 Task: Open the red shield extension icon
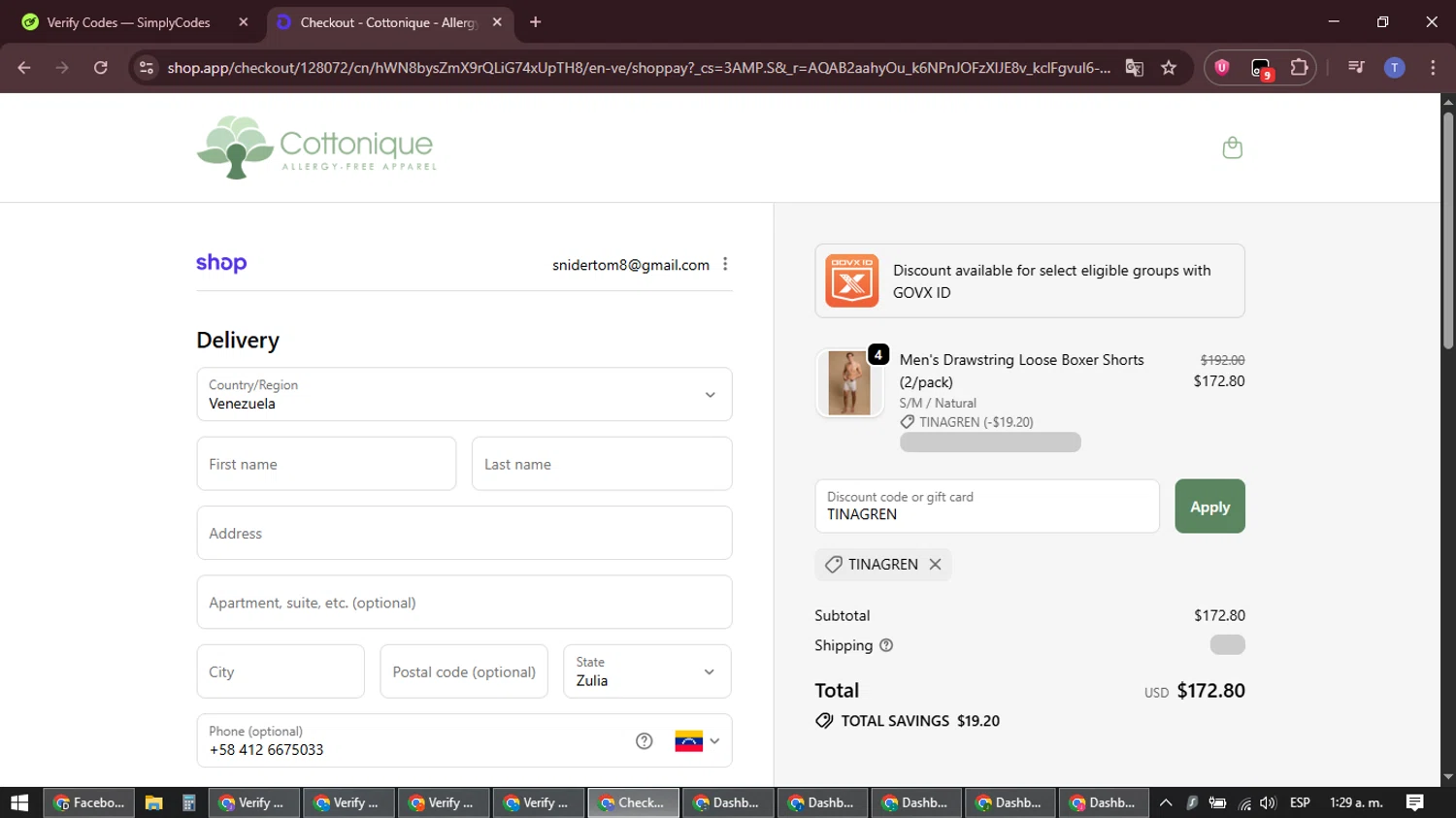click(1222, 68)
